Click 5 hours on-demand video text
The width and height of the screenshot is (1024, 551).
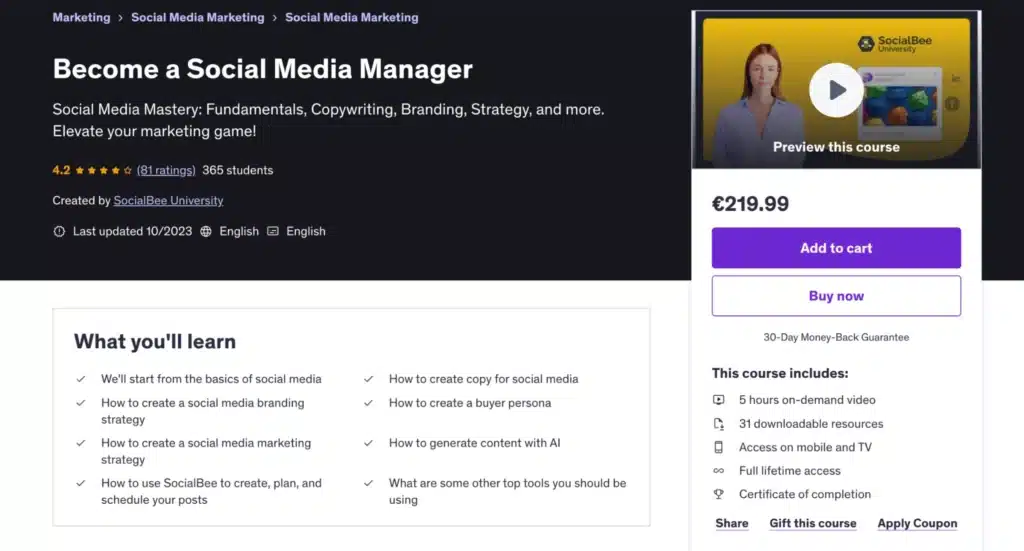pyautogui.click(x=807, y=400)
